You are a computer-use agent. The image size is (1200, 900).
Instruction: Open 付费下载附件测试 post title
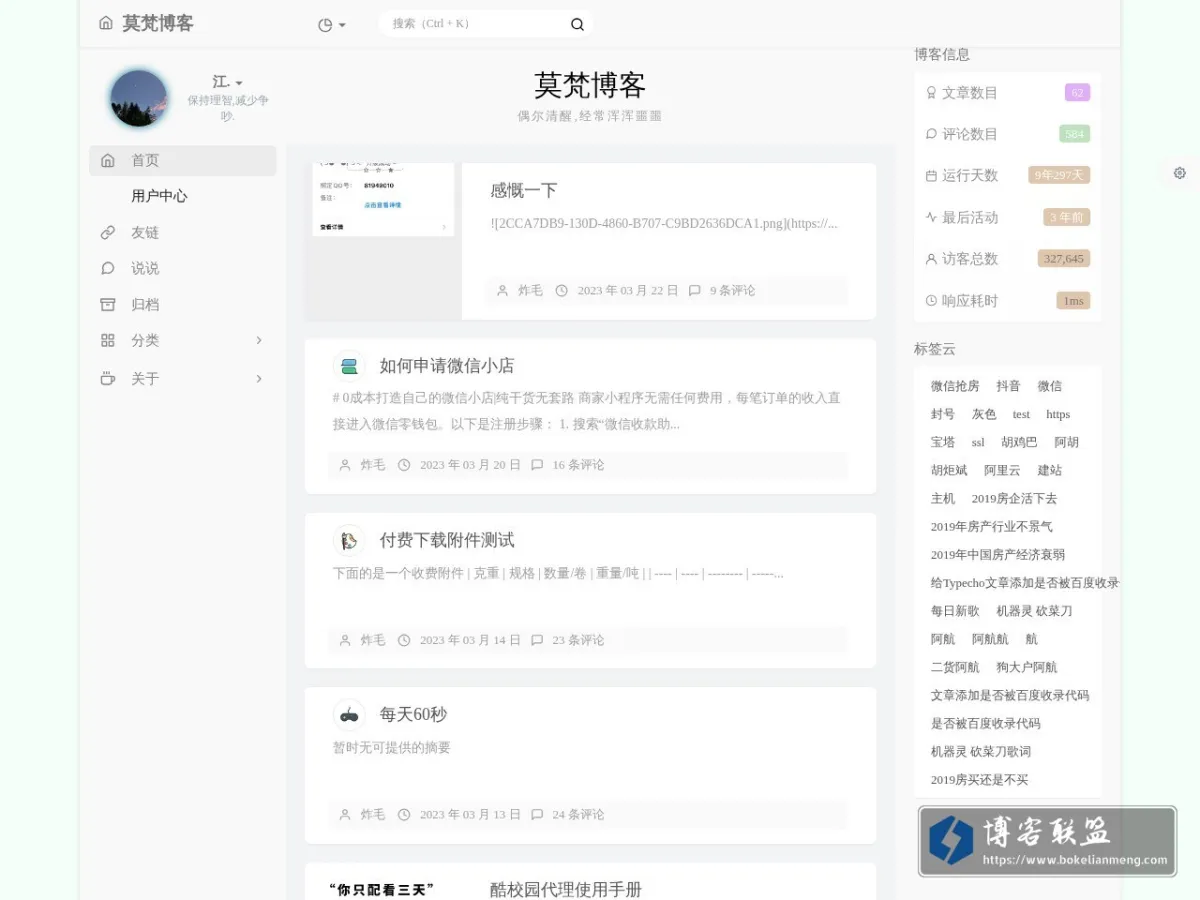tap(447, 540)
